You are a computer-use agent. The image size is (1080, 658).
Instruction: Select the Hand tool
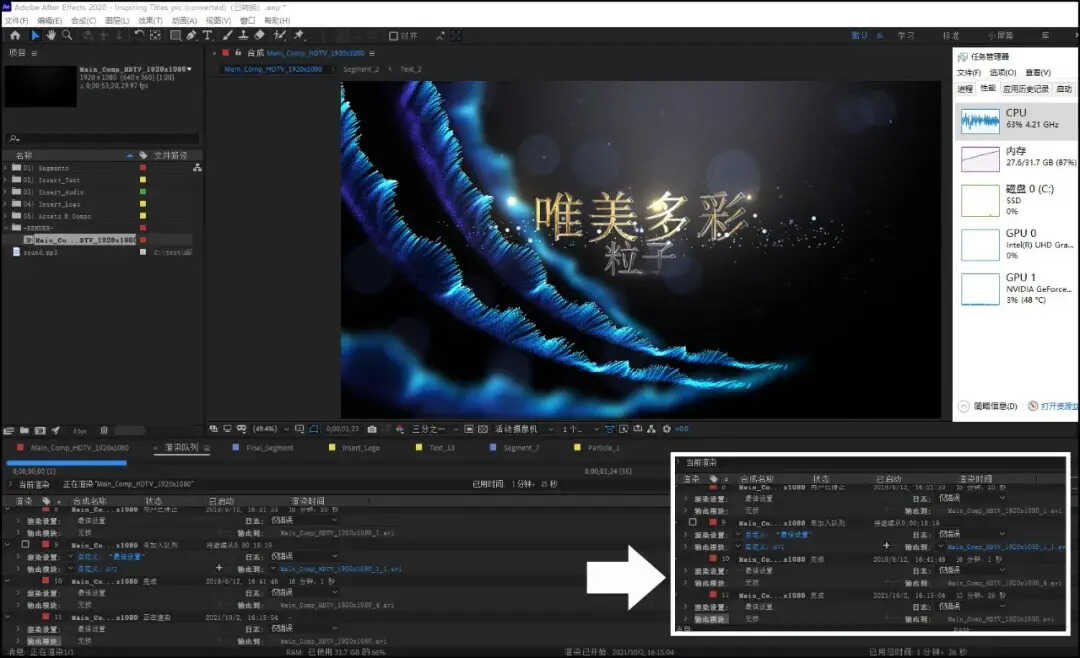pos(51,35)
